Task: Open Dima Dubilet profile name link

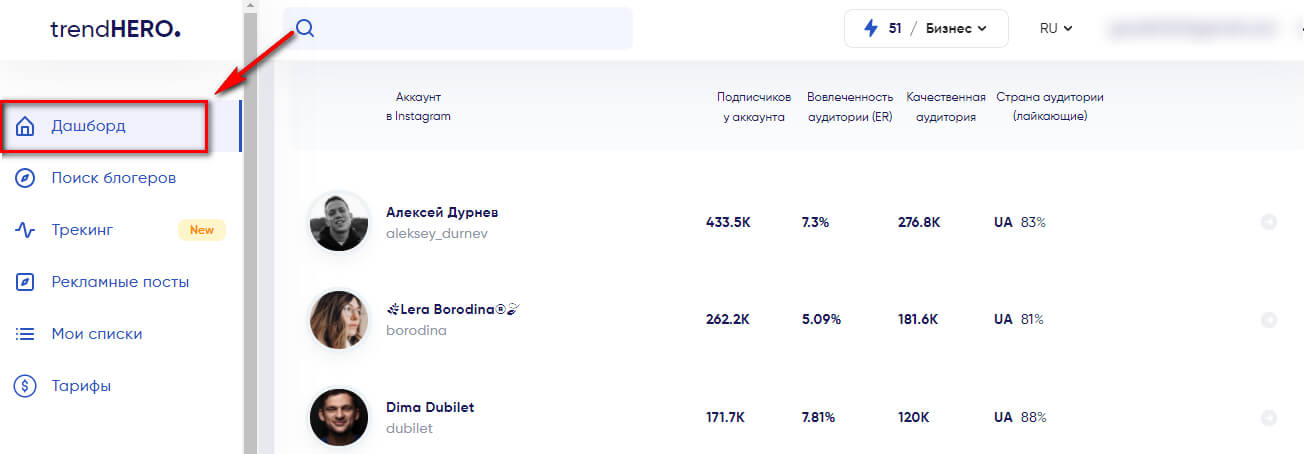Action: point(430,407)
